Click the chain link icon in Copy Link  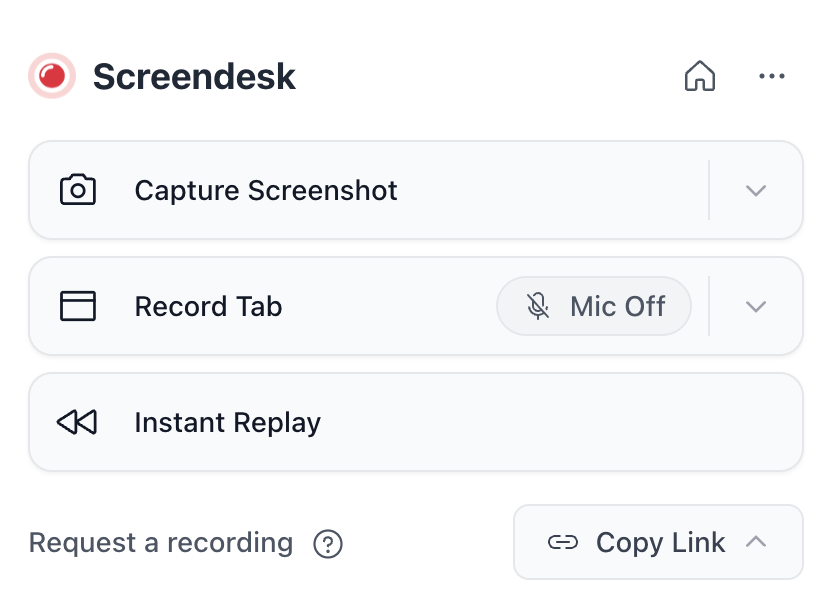pyautogui.click(x=563, y=542)
